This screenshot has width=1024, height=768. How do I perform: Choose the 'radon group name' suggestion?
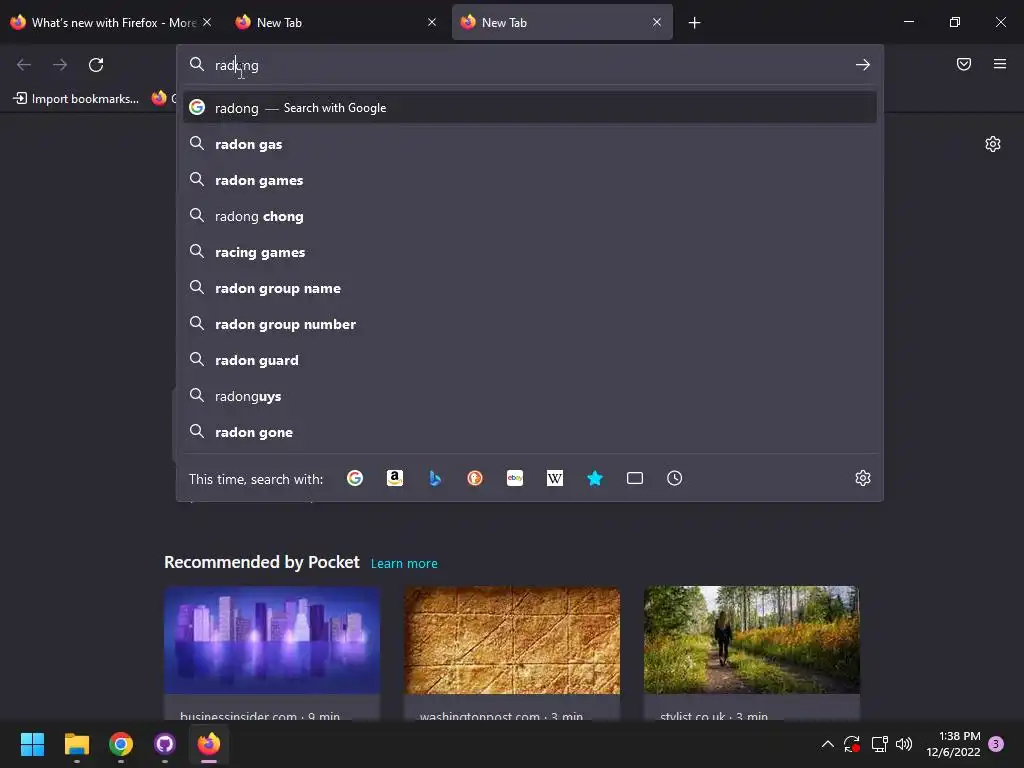coord(530,288)
